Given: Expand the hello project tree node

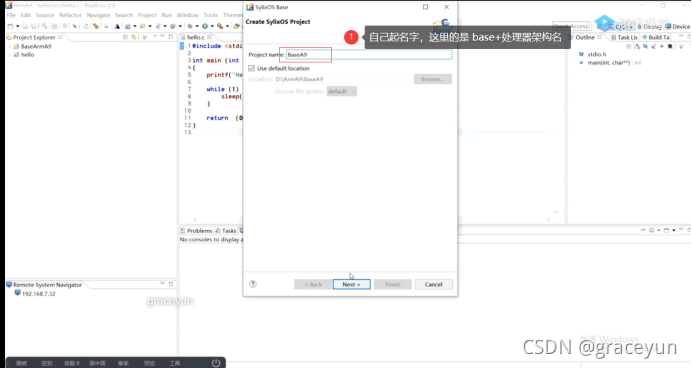Looking at the screenshot, I should (x=10, y=55).
